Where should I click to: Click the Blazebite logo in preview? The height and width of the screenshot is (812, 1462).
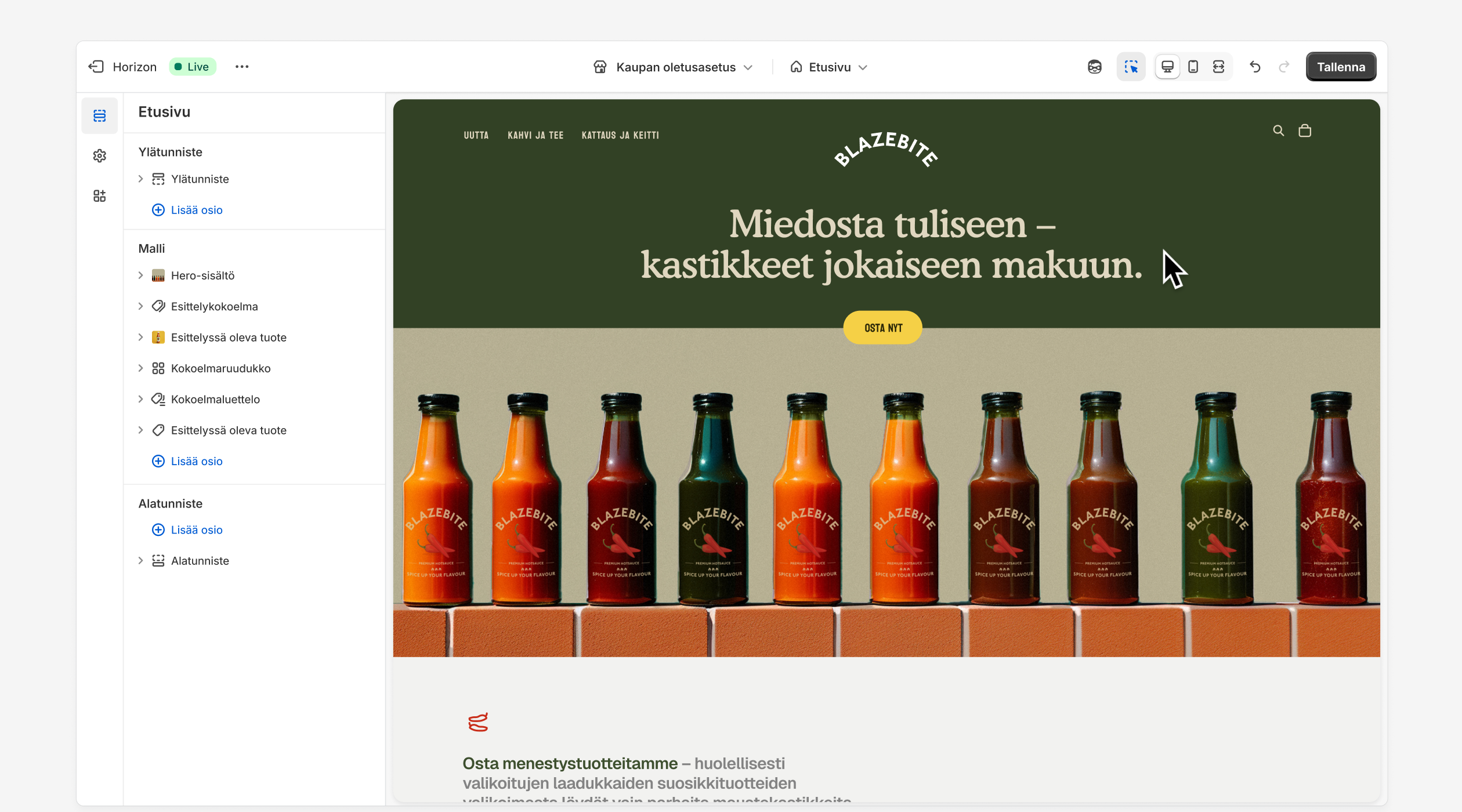coord(885,149)
